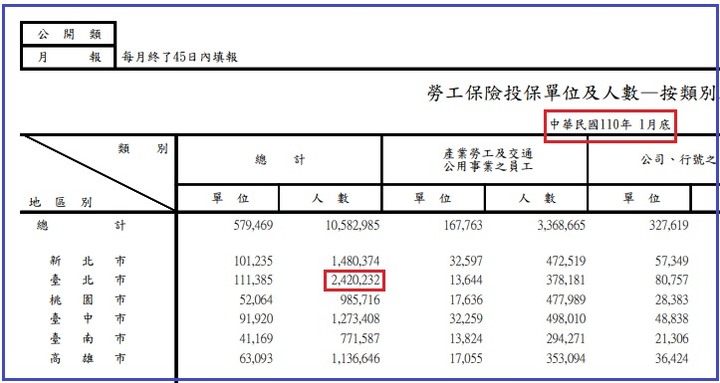Click the value 32,597
This screenshot has height=383, width=720.
[466, 261]
